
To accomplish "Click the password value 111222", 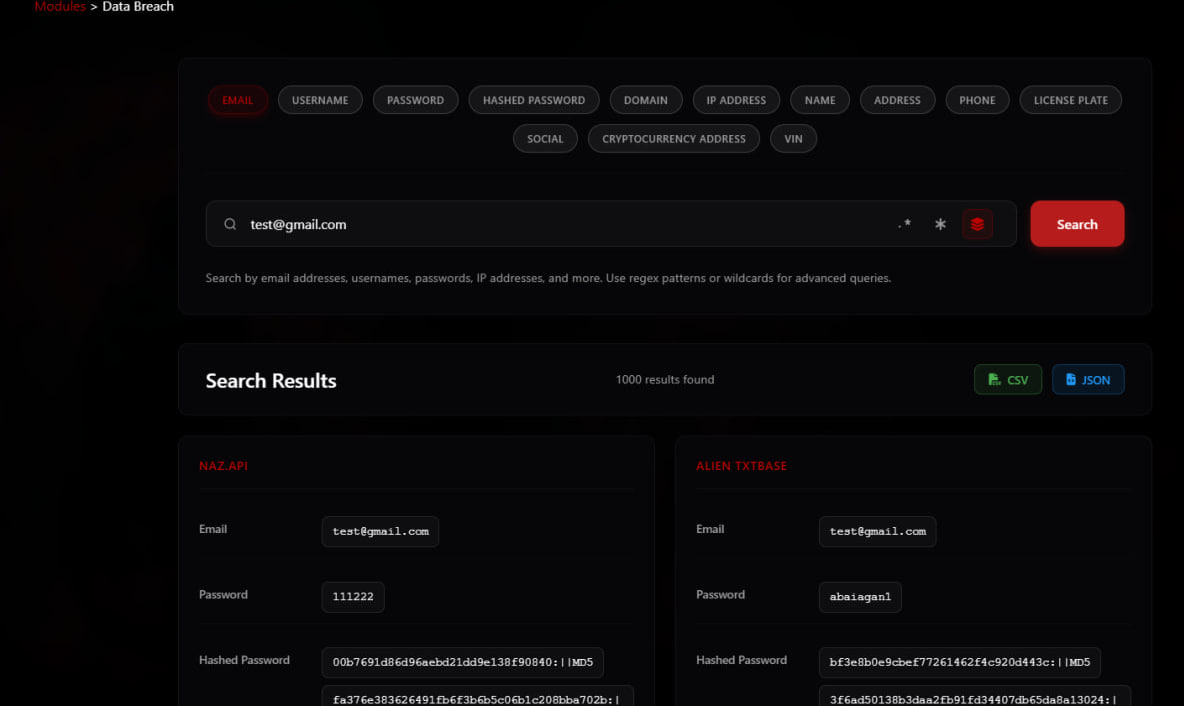I will click(353, 597).
